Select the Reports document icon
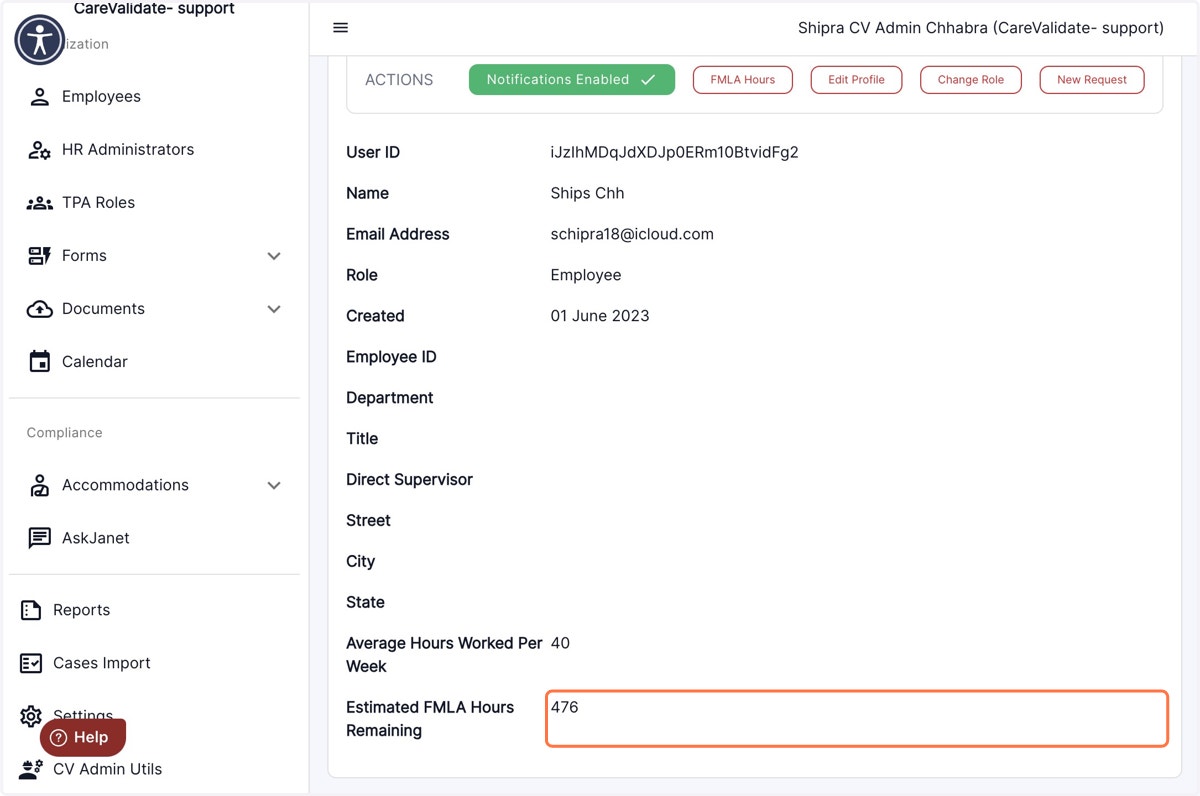1200x796 pixels. [31, 610]
